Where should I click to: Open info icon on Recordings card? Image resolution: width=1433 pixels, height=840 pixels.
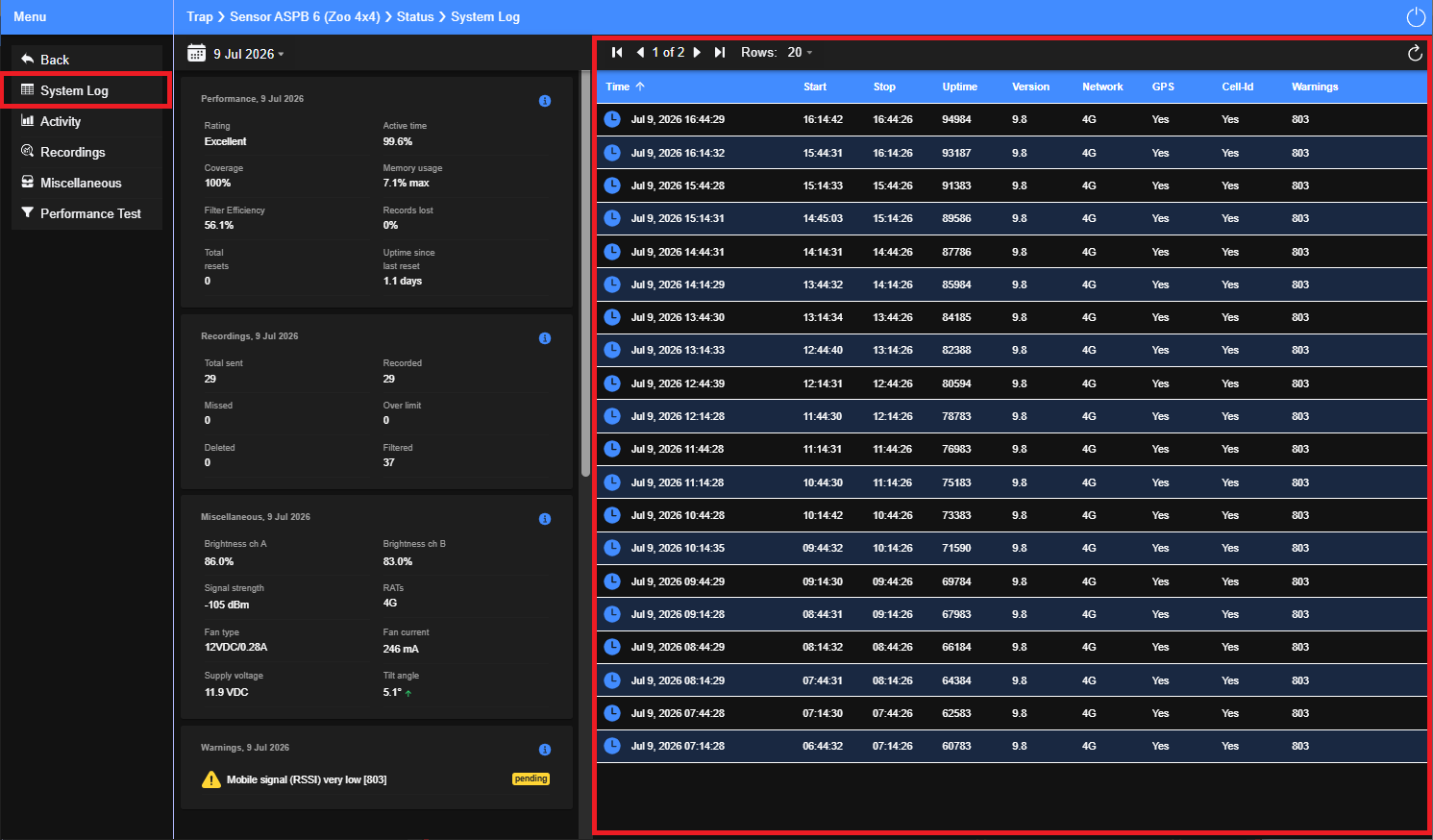[545, 338]
